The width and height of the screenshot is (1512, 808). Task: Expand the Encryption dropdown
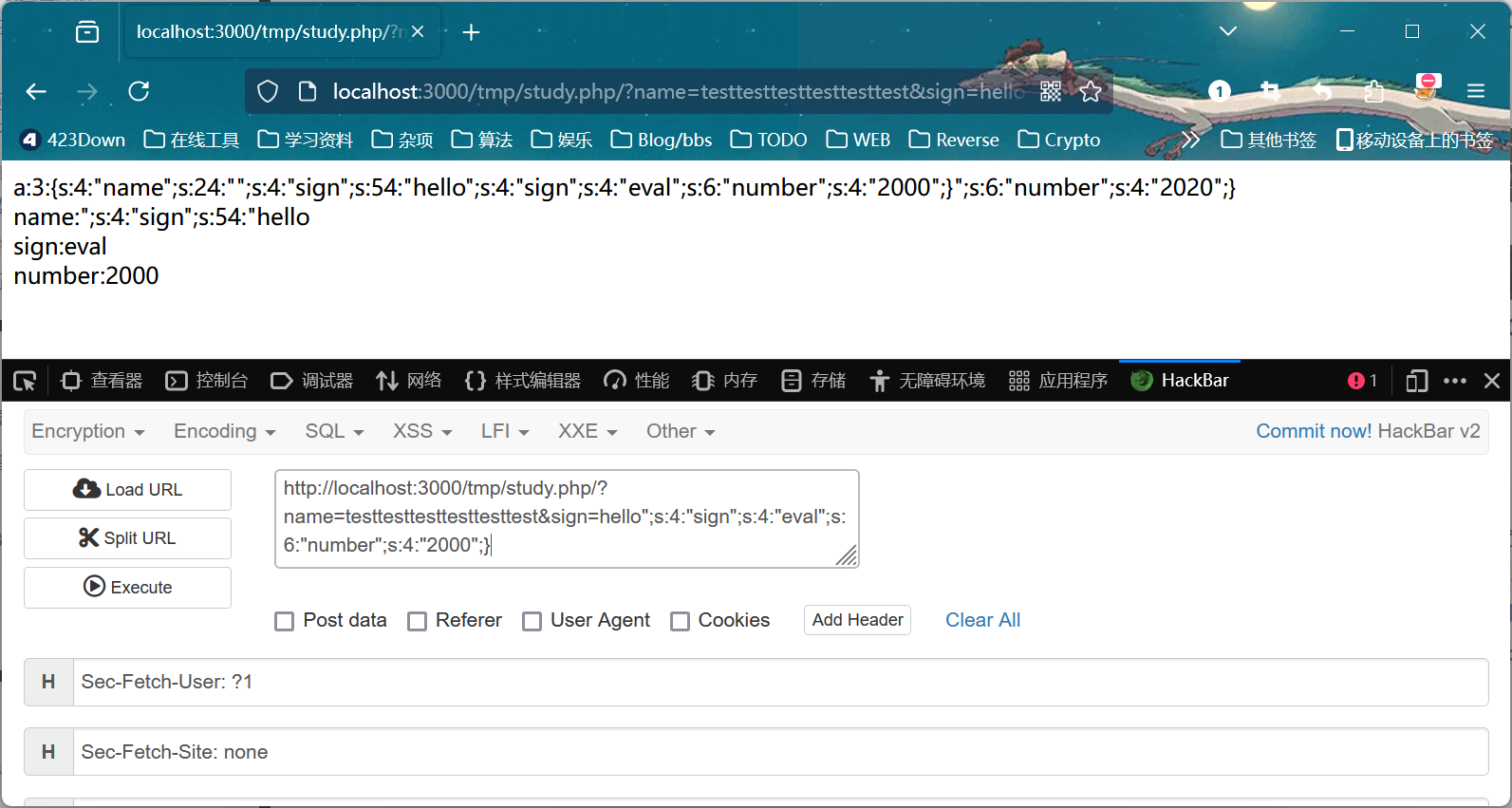(x=87, y=431)
